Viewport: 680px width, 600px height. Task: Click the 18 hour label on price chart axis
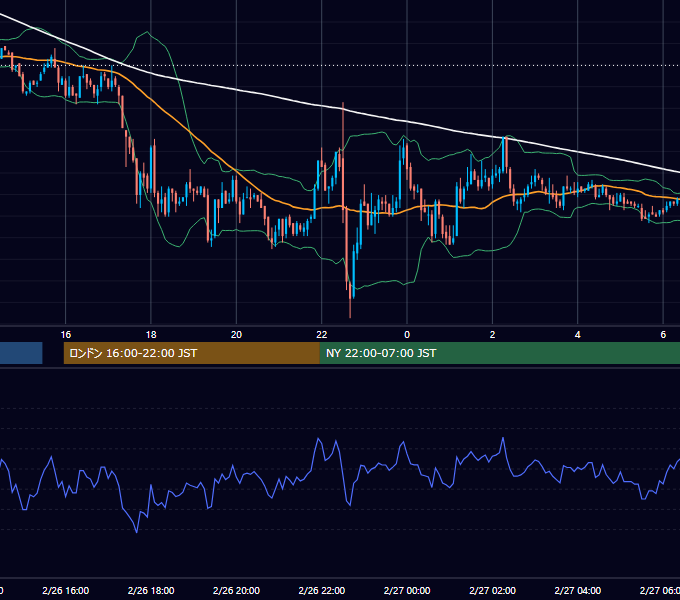click(151, 335)
